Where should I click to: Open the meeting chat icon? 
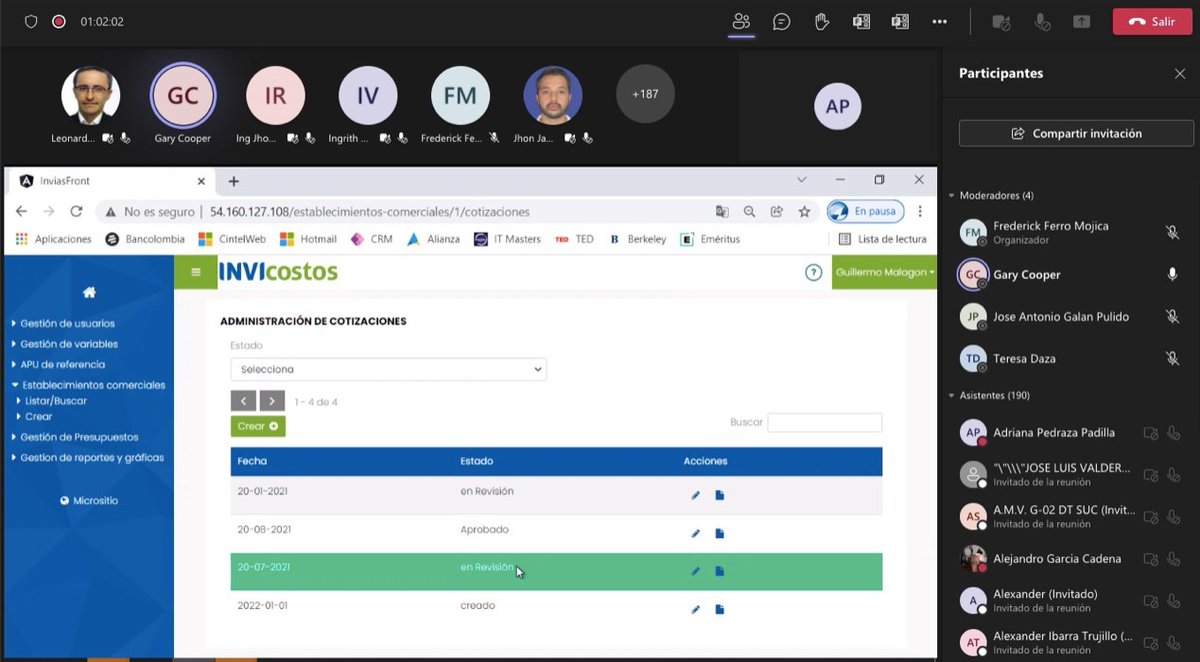click(782, 21)
